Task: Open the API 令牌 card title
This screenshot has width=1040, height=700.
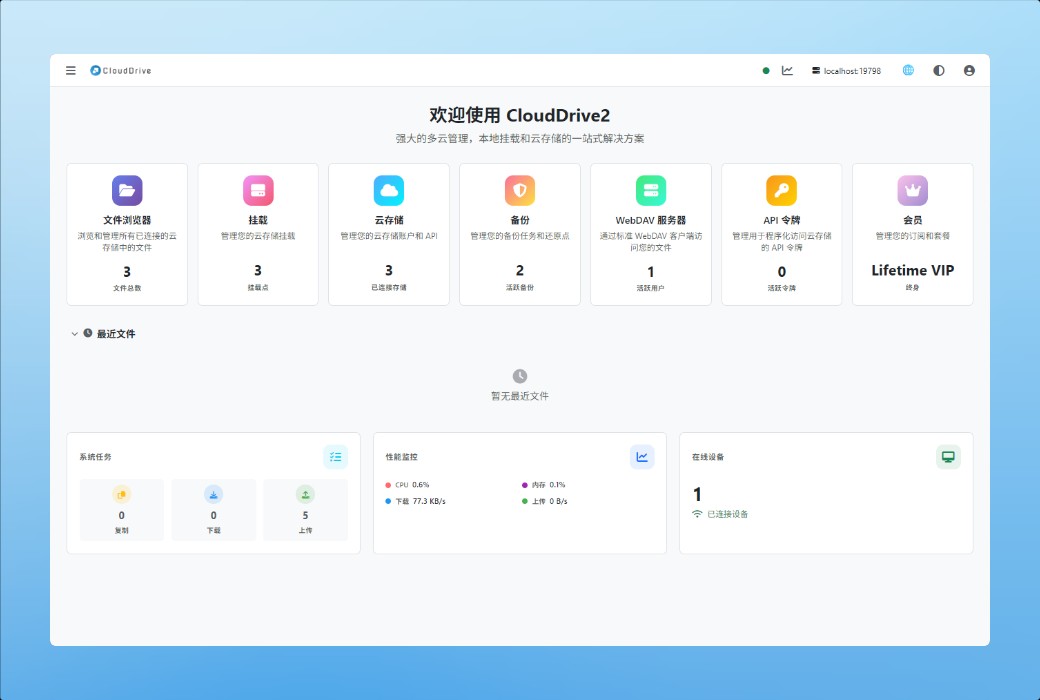Action: [781, 220]
